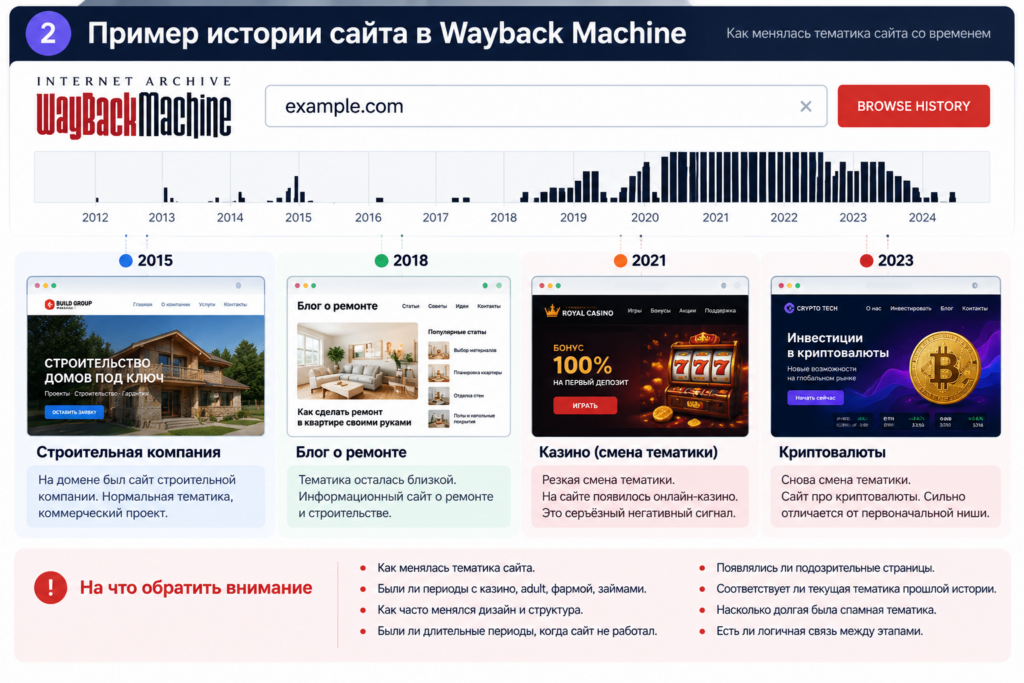The width and height of the screenshot is (1024, 683).
Task: Click the Криптовалюты card title
Action: 832,452
